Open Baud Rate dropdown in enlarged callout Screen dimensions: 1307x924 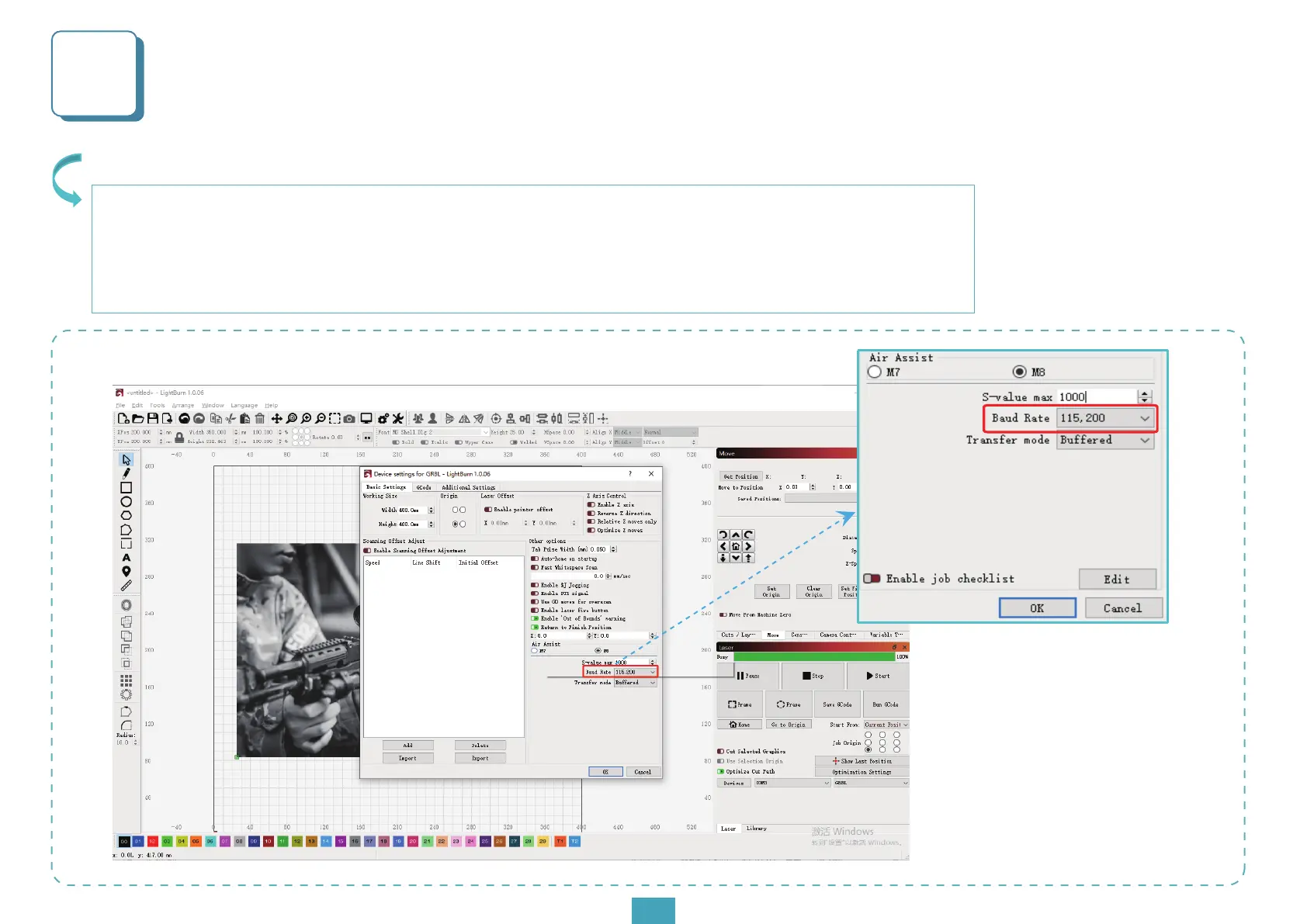[1106, 418]
